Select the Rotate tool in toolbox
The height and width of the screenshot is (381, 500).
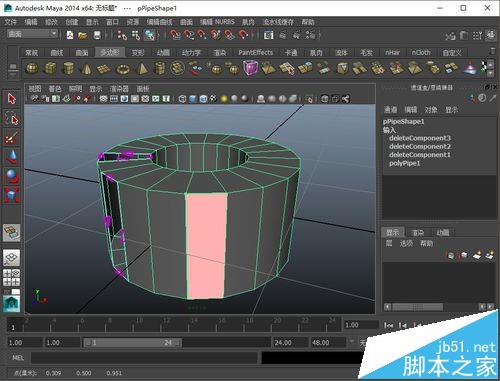pos(12,176)
